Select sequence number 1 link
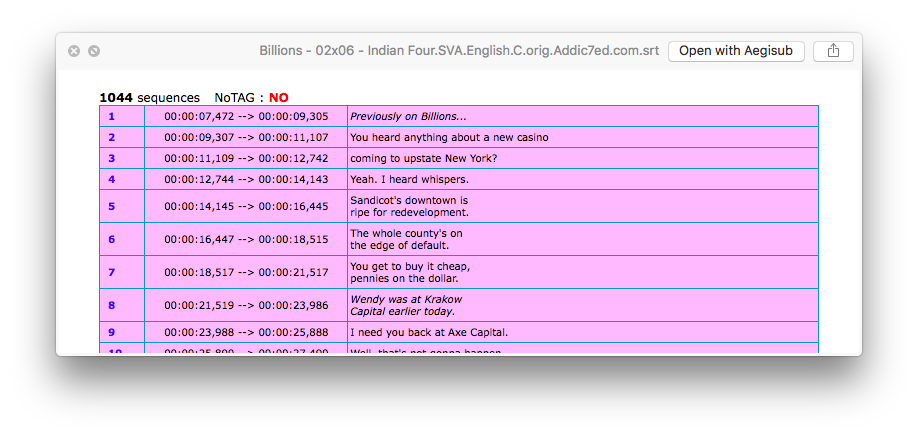The width and height of the screenshot is (918, 436). pos(111,116)
